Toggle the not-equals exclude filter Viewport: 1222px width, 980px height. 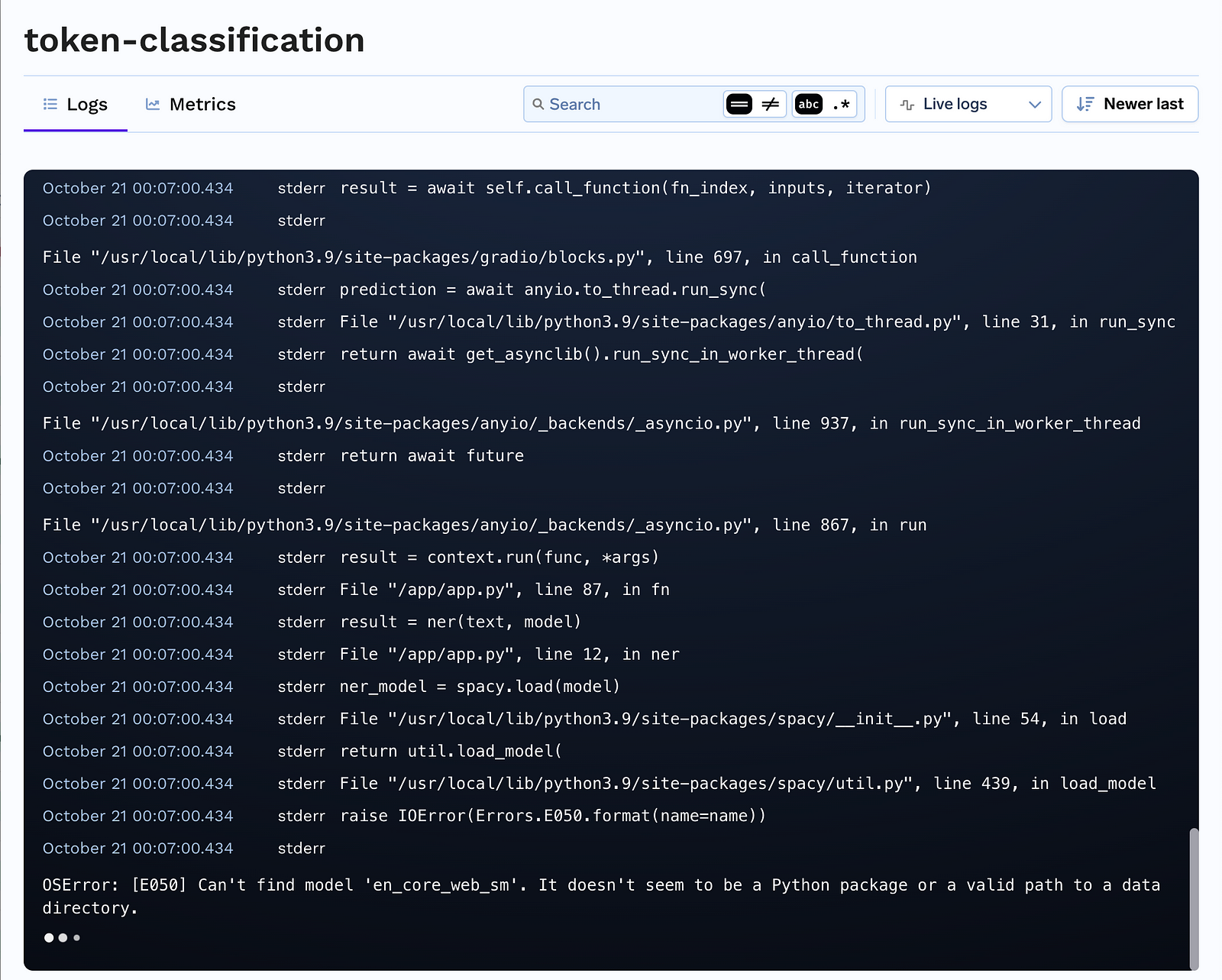(771, 105)
